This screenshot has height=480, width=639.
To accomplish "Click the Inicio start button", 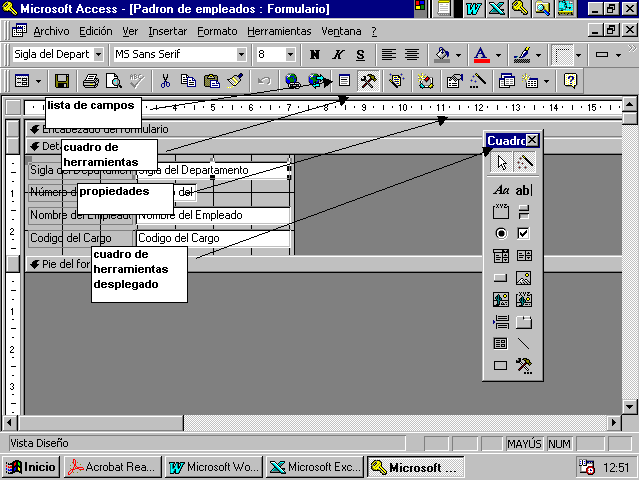I will (31, 467).
